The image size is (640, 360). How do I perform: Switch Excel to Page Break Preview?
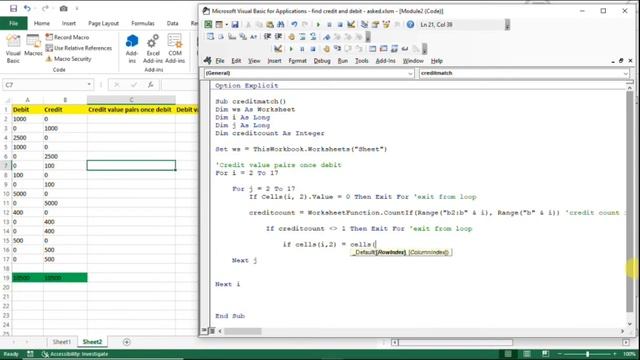[546, 353]
